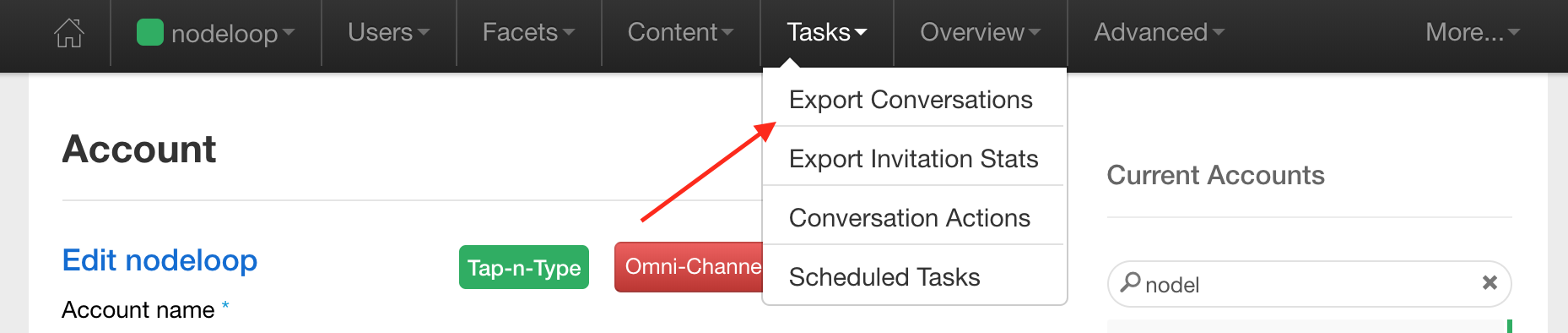Click the magnifier search icon
This screenshot has height=333, width=1568.
1130,282
